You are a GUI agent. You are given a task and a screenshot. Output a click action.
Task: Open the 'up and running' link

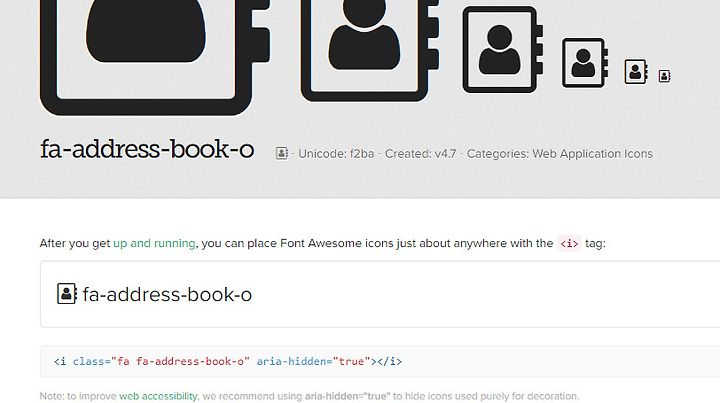pos(154,243)
